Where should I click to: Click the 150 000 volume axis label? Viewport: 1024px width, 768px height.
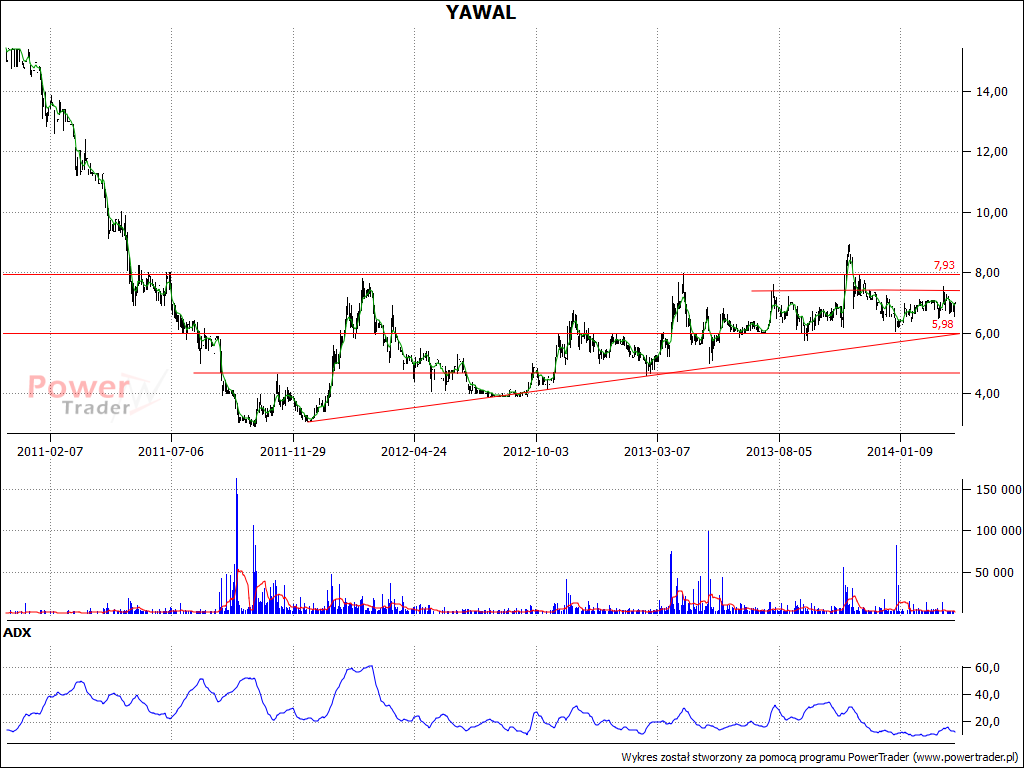coord(999,490)
